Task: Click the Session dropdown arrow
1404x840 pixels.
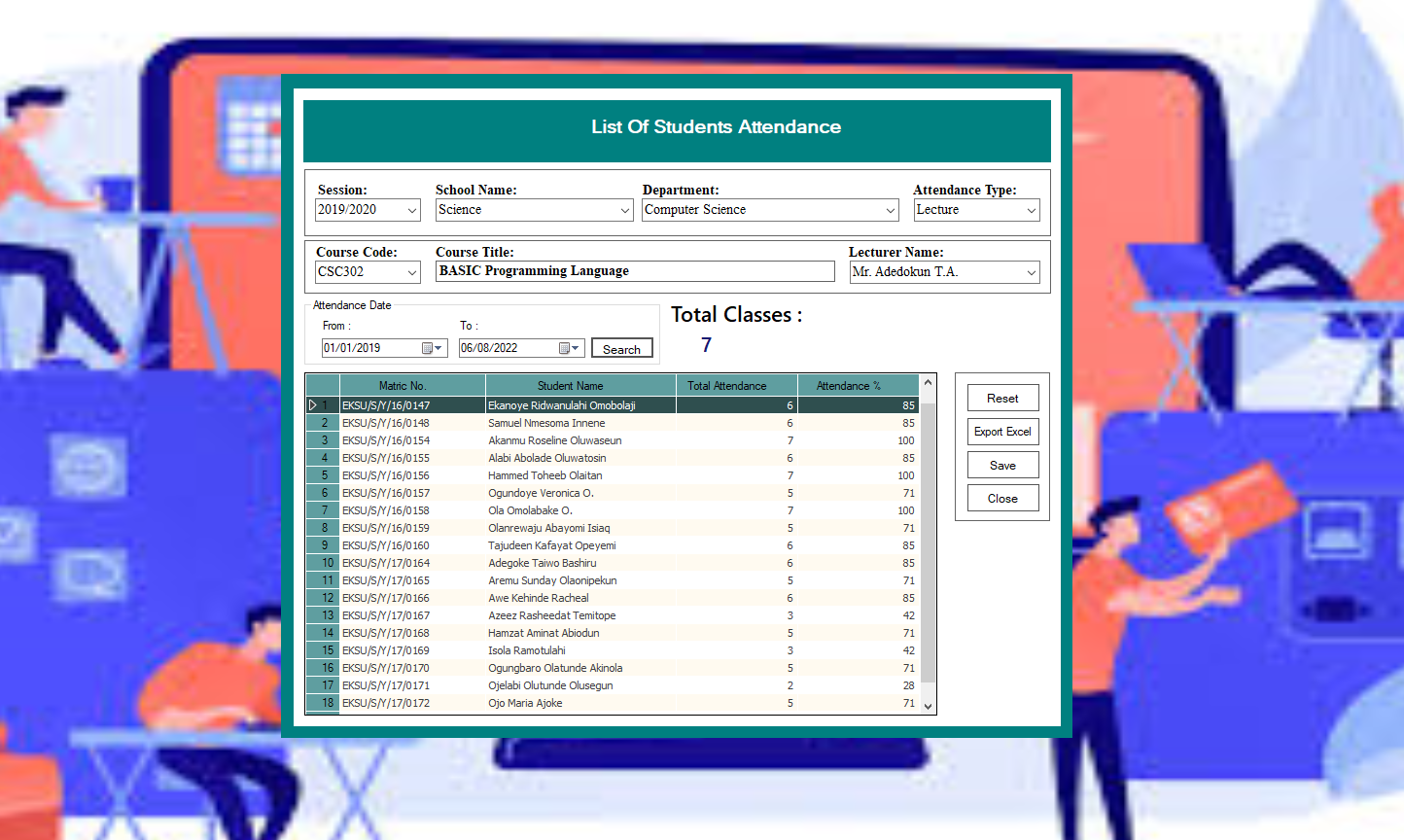Action: click(x=412, y=209)
